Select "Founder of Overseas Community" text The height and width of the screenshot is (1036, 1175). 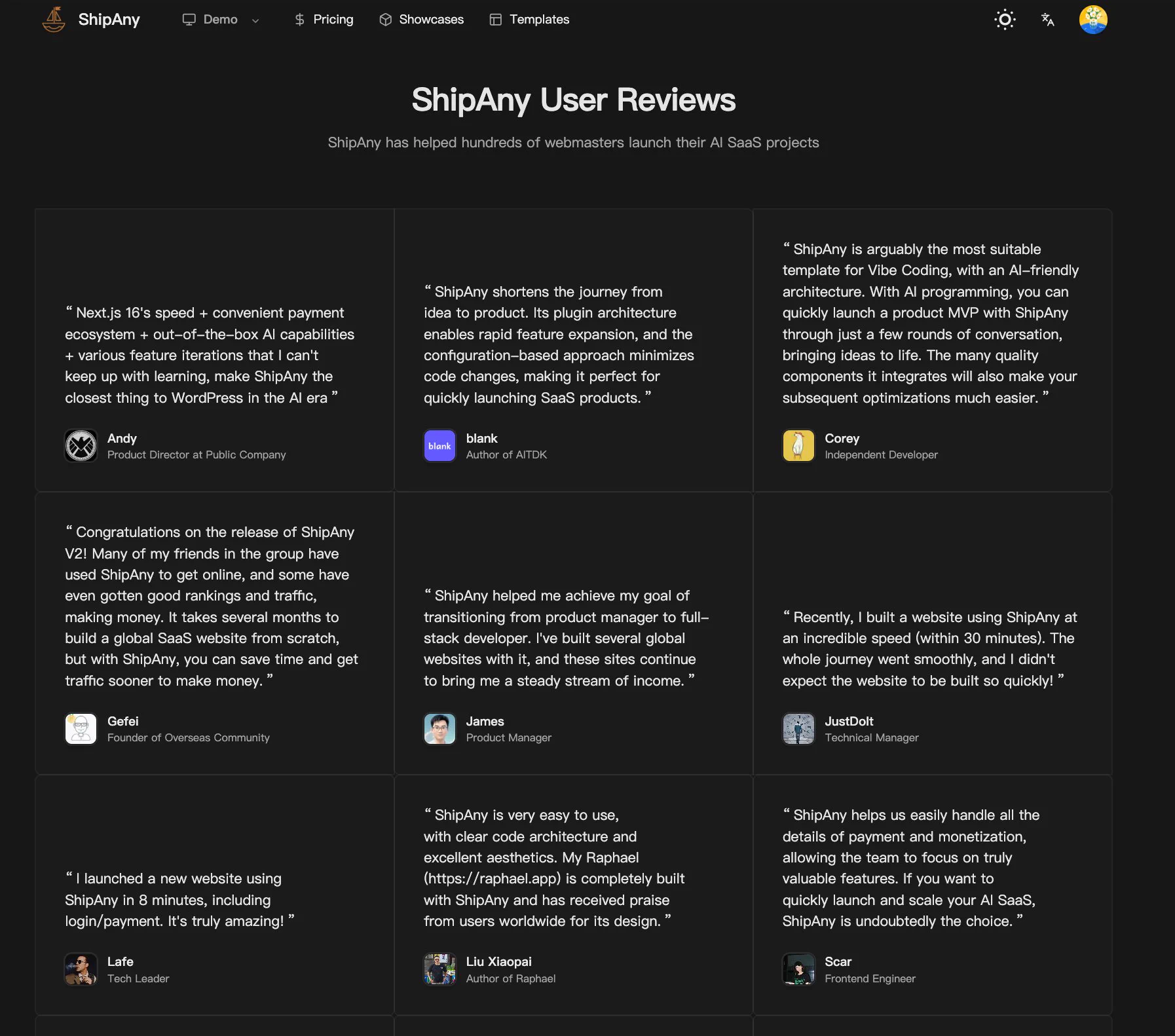[x=189, y=737]
